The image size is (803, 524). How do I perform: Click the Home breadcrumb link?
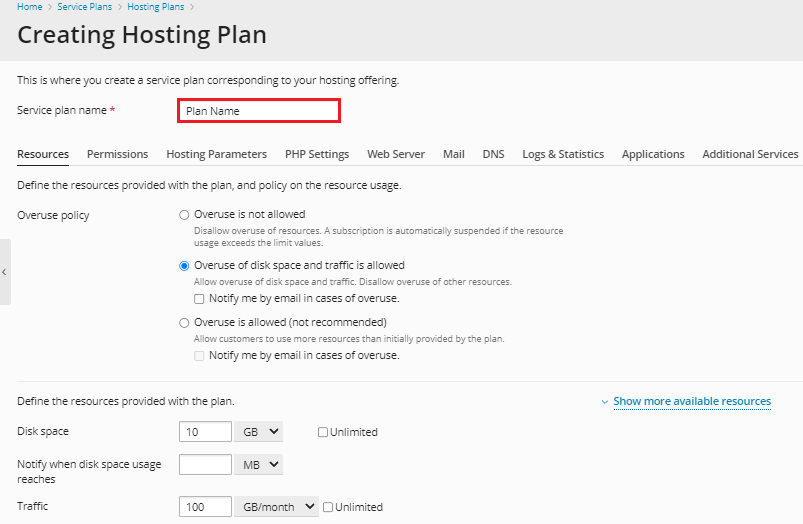coord(29,7)
